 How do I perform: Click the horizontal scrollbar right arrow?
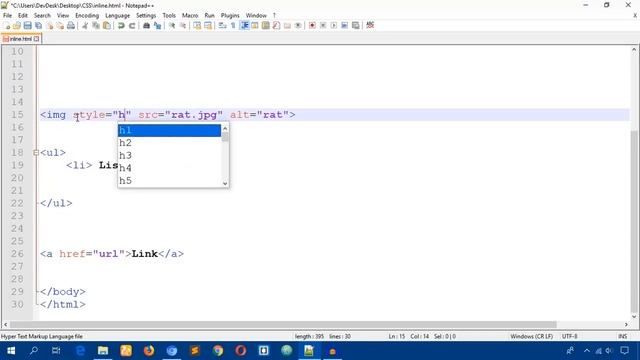626,324
